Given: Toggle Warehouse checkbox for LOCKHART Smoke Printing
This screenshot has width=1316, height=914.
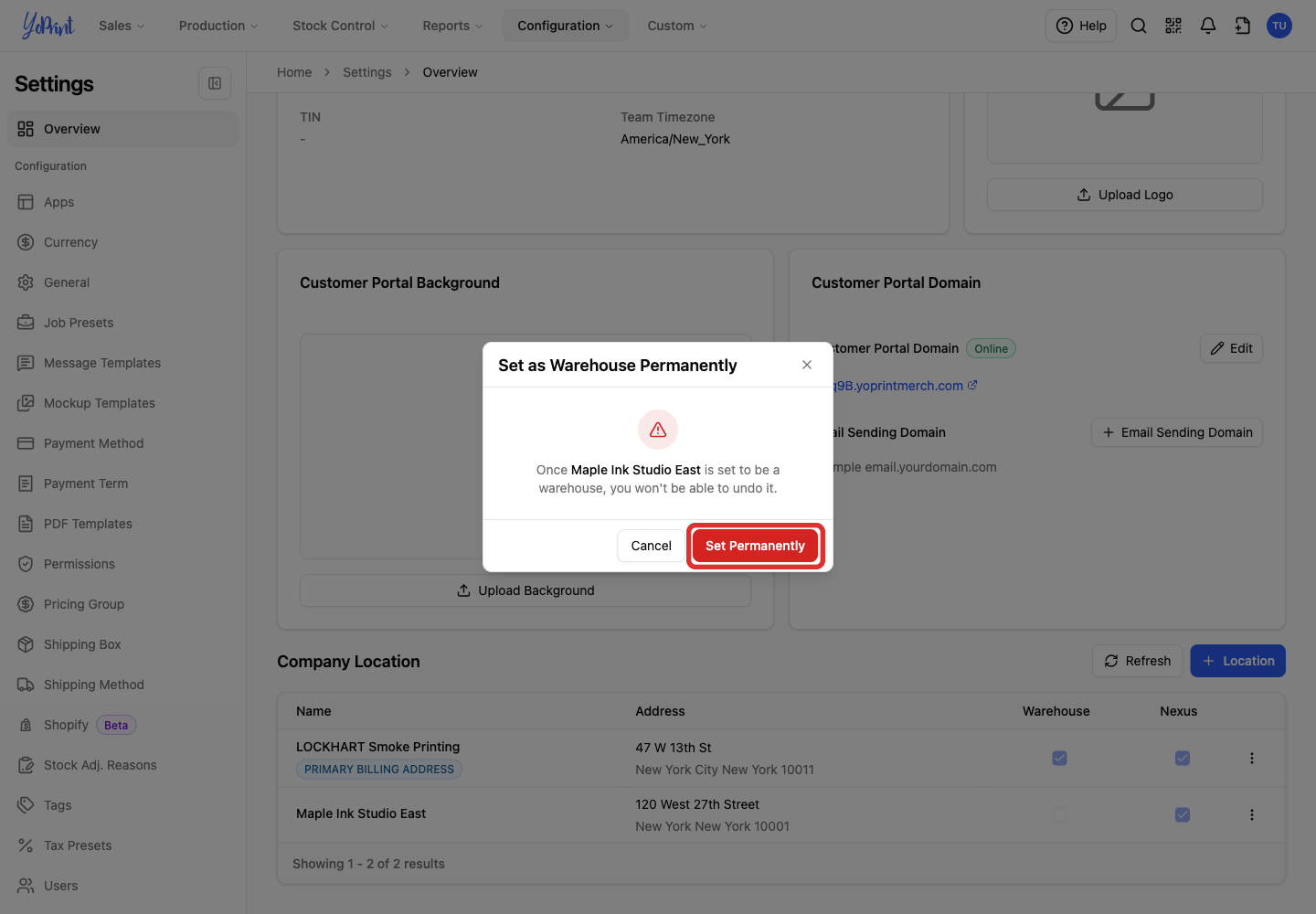Looking at the screenshot, I should [1059, 758].
